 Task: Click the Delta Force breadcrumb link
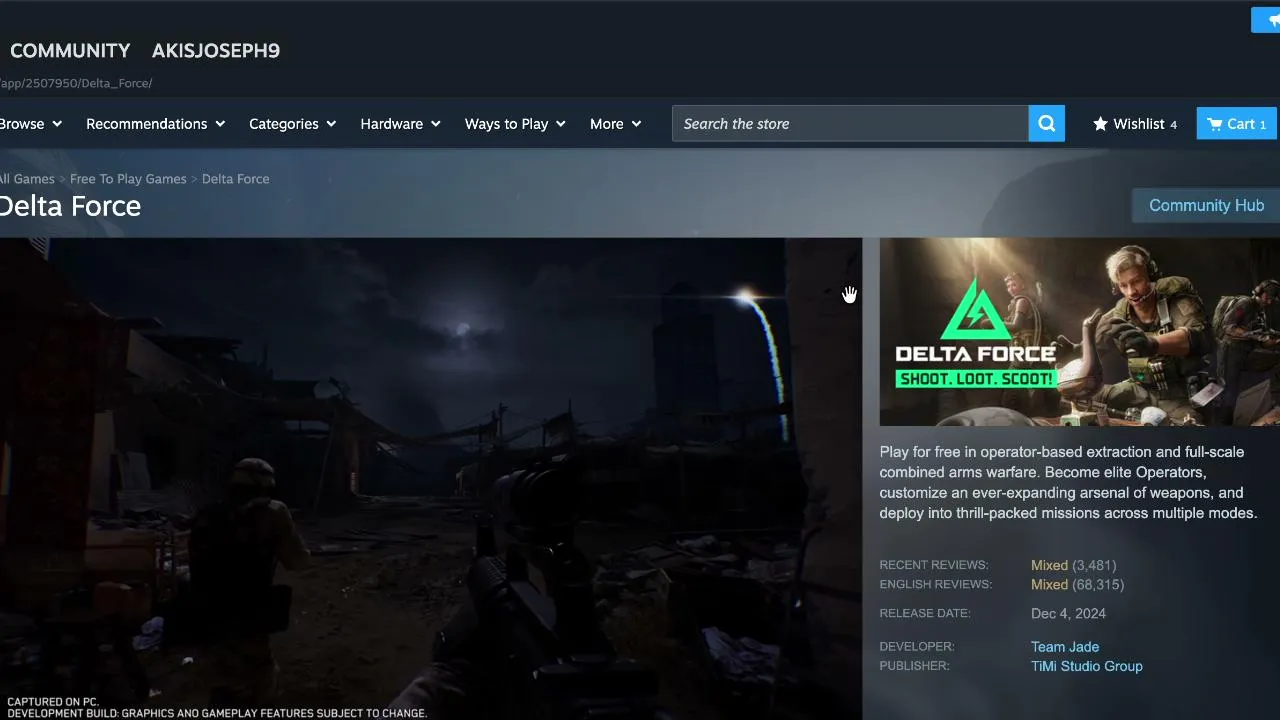coord(235,179)
